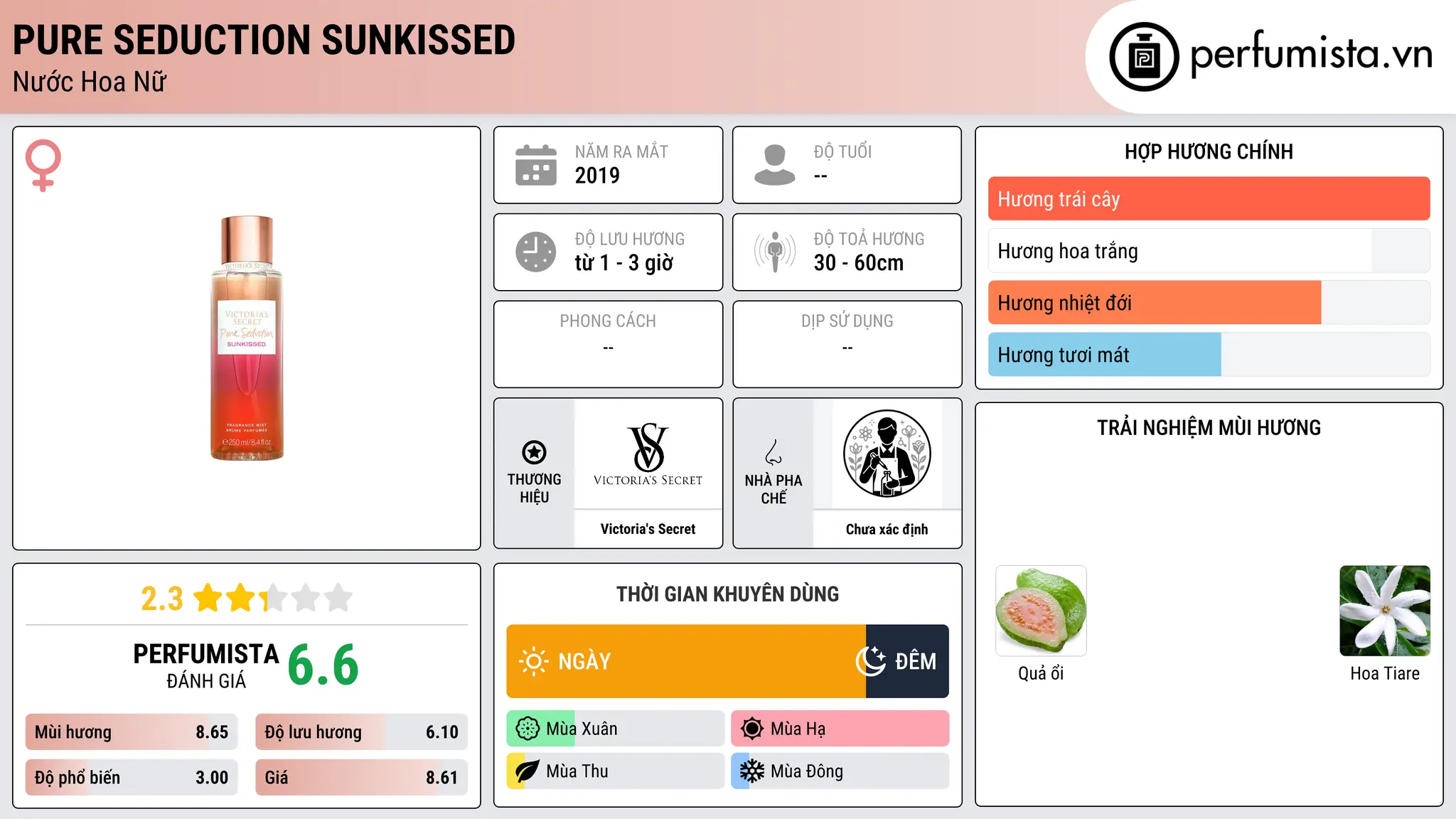
Task: Click the Phong Cách heading
Action: coord(608,321)
